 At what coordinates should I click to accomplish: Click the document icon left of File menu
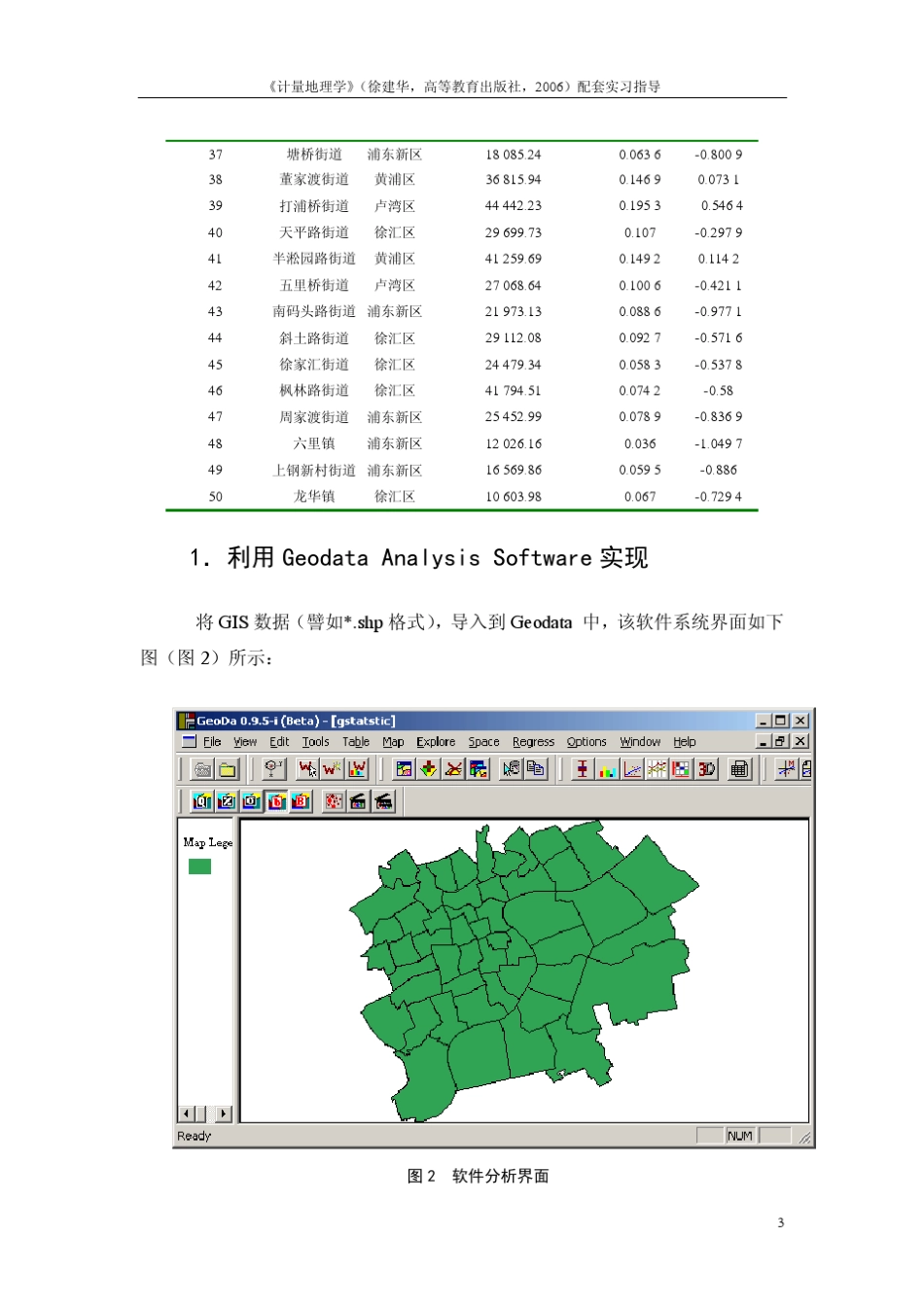tap(190, 742)
